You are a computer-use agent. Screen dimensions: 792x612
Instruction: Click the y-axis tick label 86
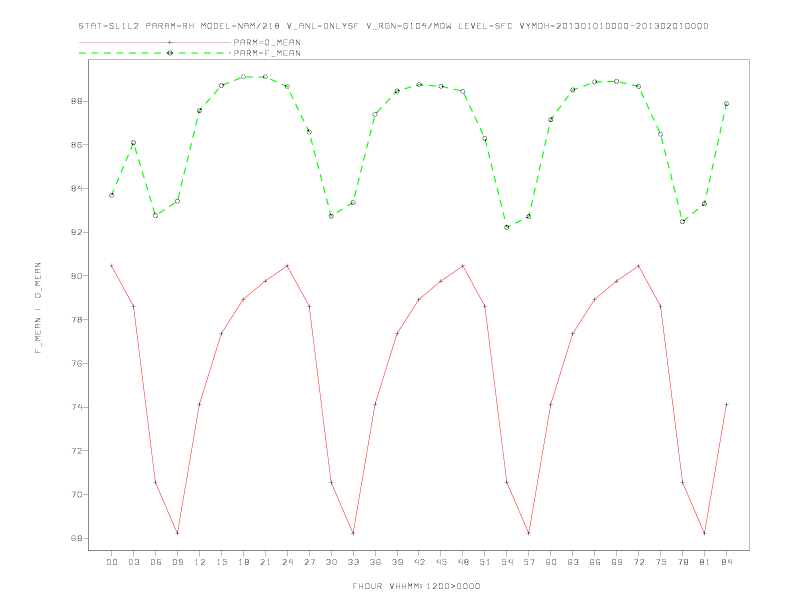tap(76, 144)
